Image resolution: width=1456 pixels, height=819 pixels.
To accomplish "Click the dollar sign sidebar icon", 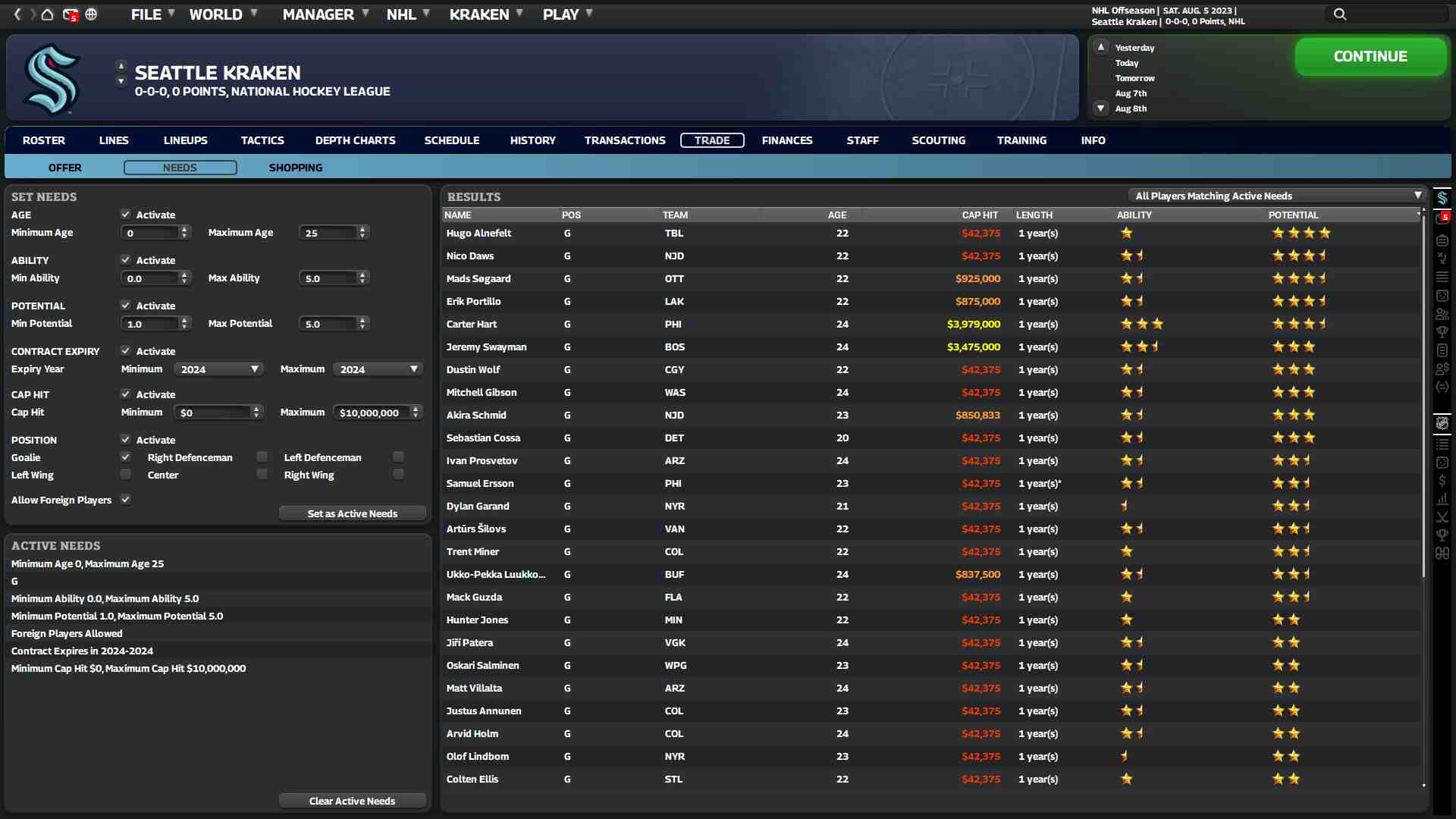I will pos(1442,481).
